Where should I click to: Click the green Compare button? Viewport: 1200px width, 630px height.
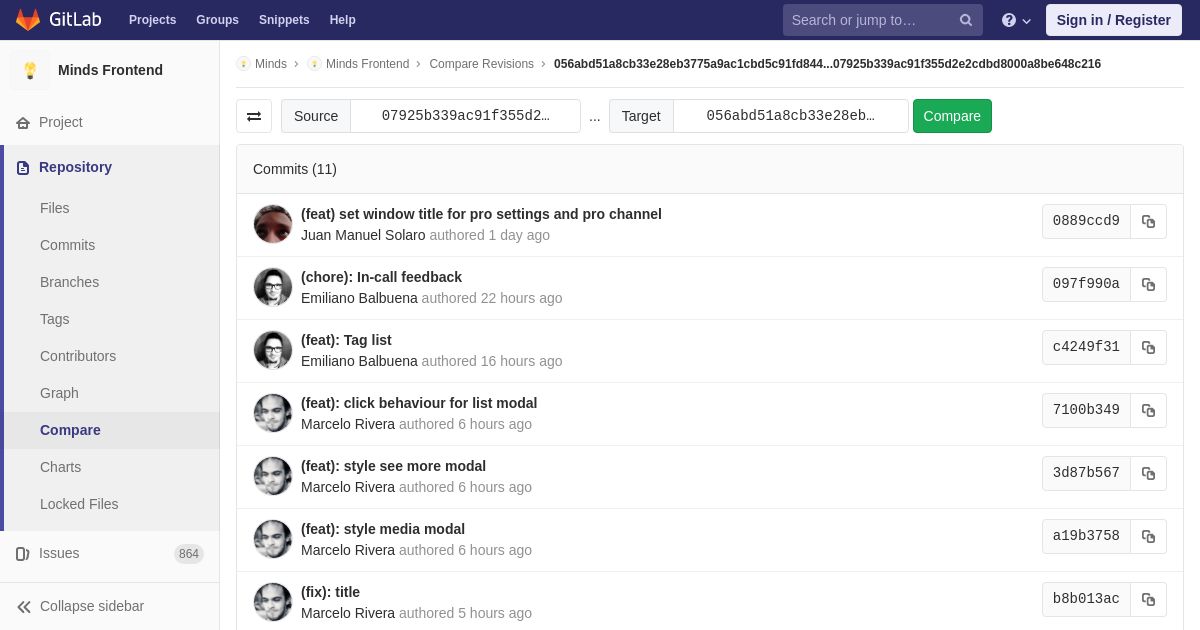pos(952,116)
